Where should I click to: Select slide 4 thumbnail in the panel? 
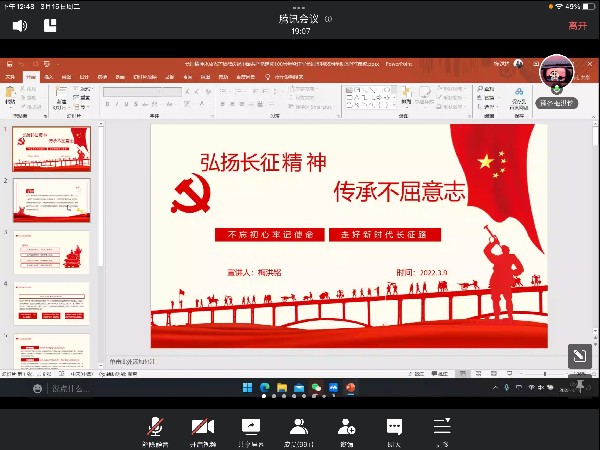[x=52, y=304]
